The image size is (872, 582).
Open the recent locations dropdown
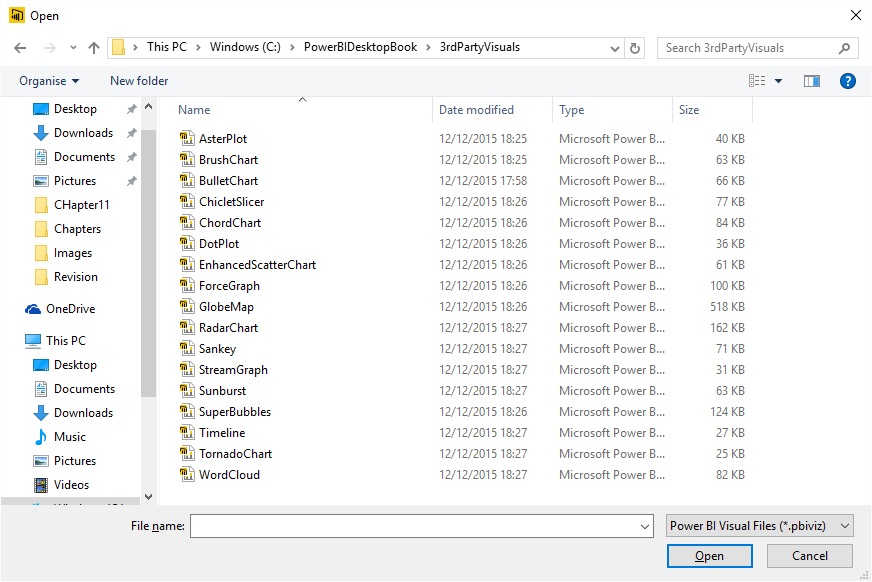pos(73,48)
